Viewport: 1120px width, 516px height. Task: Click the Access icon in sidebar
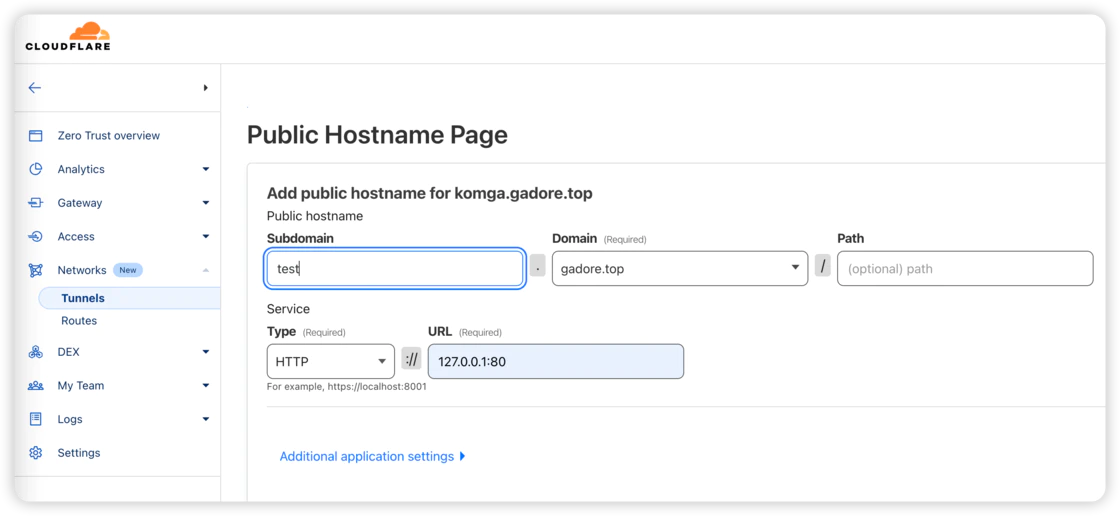[36, 237]
